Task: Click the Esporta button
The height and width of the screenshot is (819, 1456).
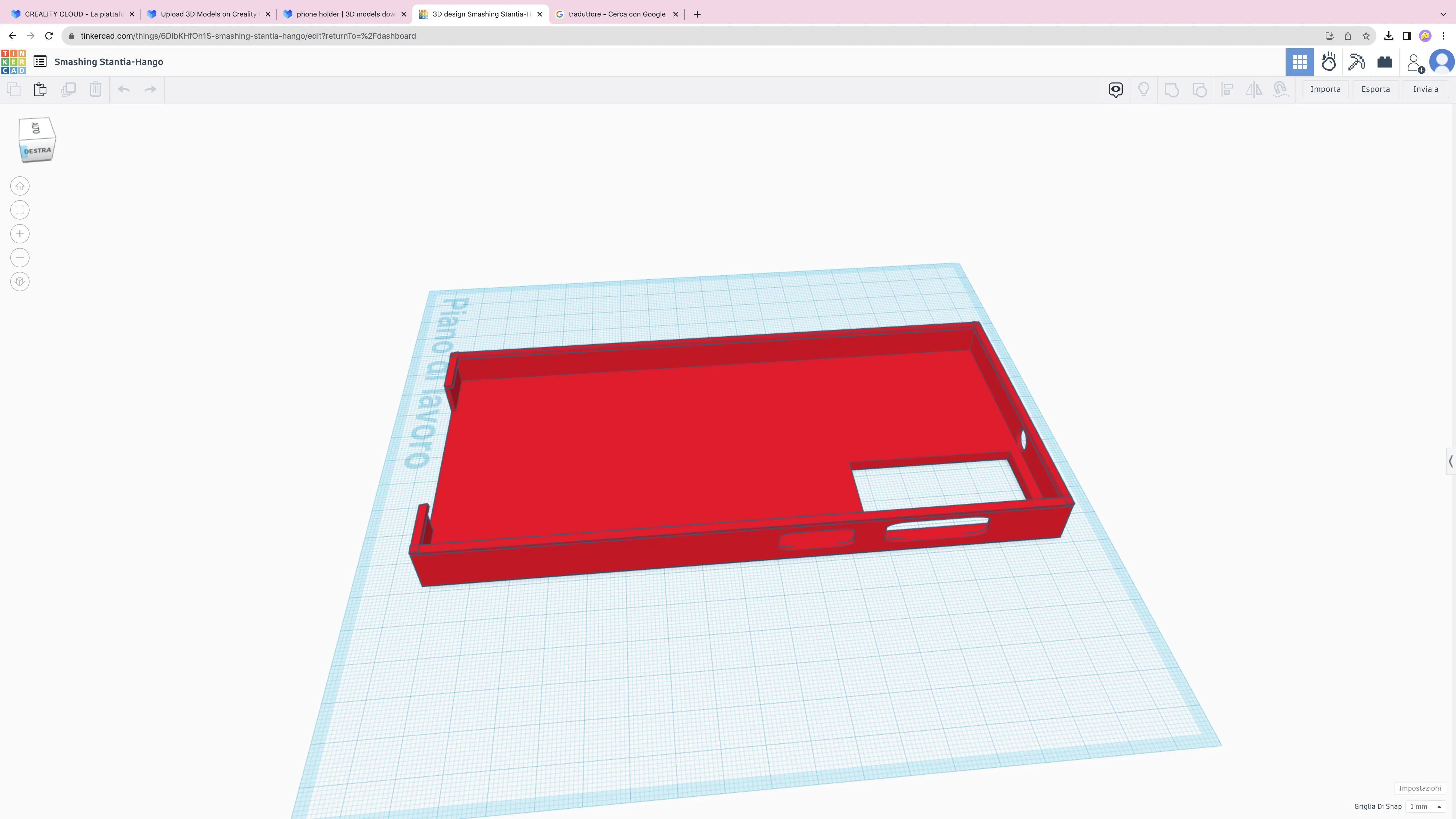Action: (x=1375, y=89)
